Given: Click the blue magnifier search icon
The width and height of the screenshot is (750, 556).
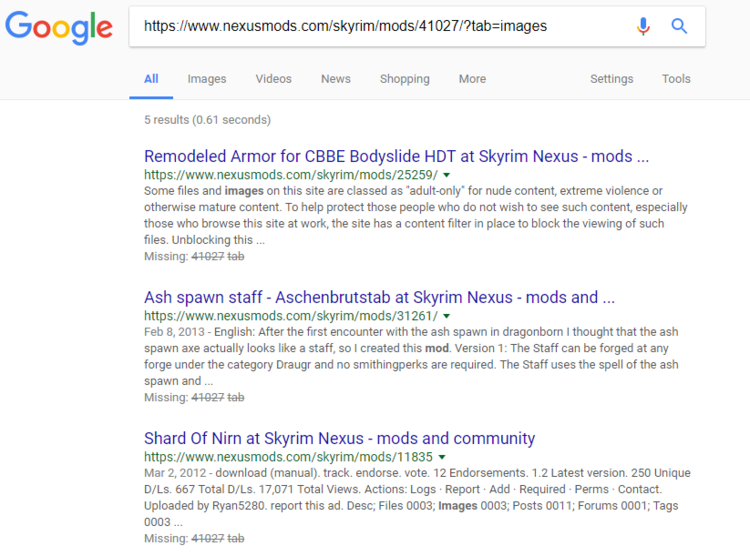Looking at the screenshot, I should pos(679,26).
